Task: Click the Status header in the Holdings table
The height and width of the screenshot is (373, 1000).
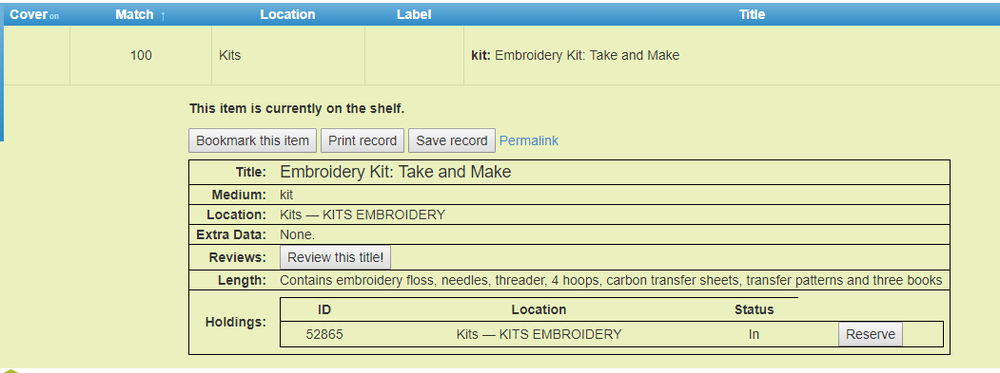Action: (754, 310)
